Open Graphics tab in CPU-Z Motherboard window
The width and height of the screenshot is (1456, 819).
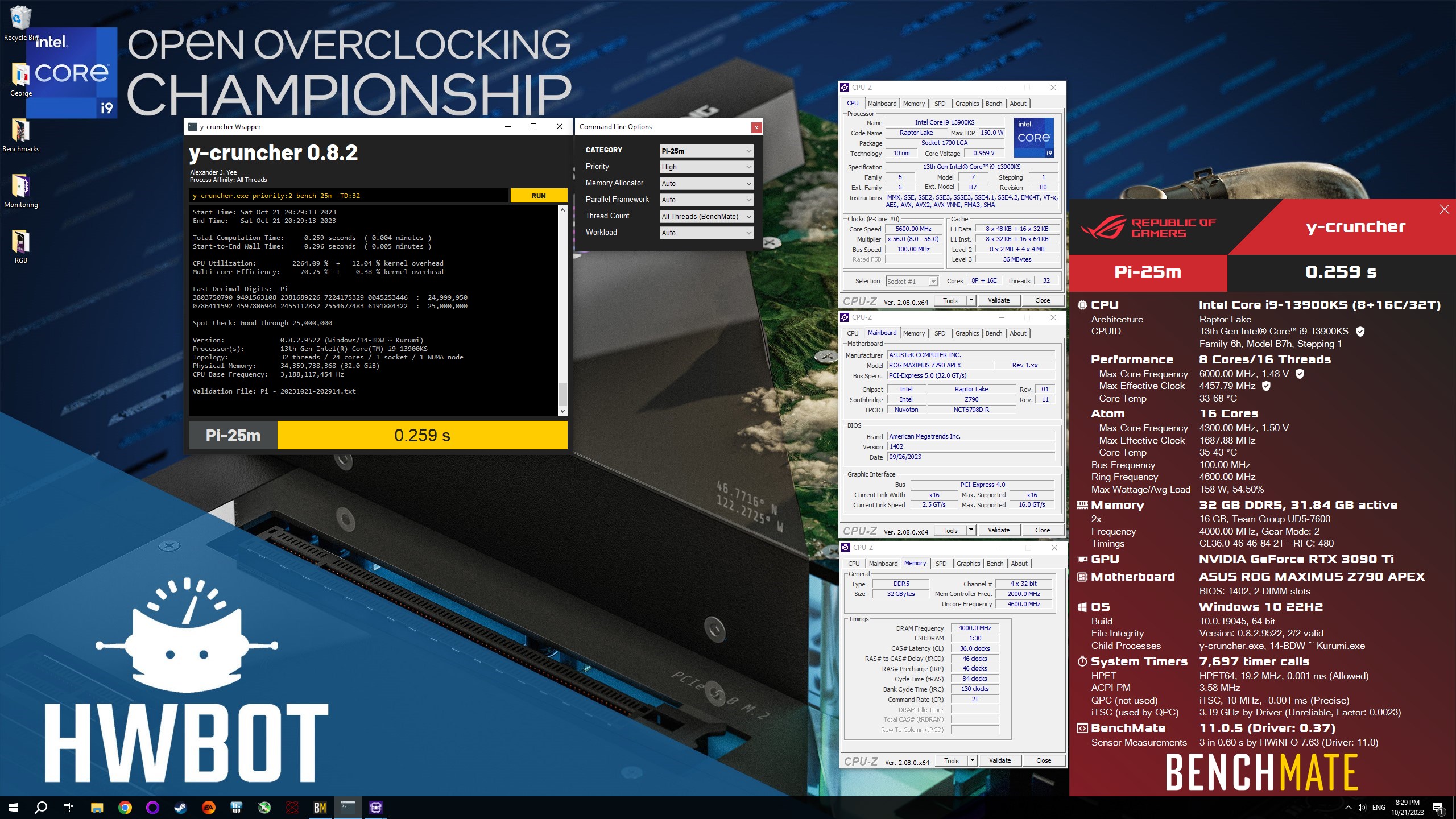click(x=967, y=333)
